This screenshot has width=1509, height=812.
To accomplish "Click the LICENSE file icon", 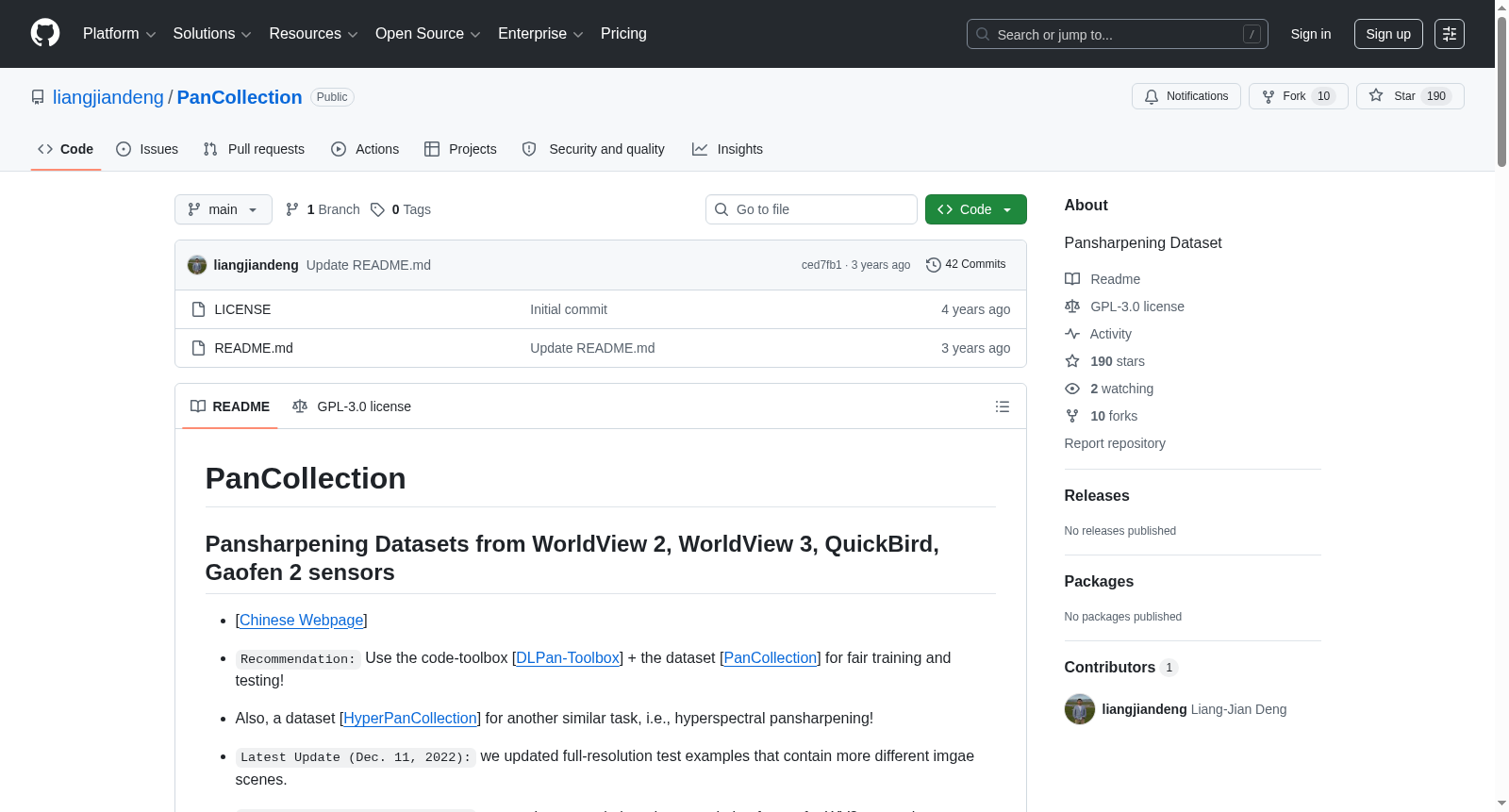I will click(x=198, y=309).
